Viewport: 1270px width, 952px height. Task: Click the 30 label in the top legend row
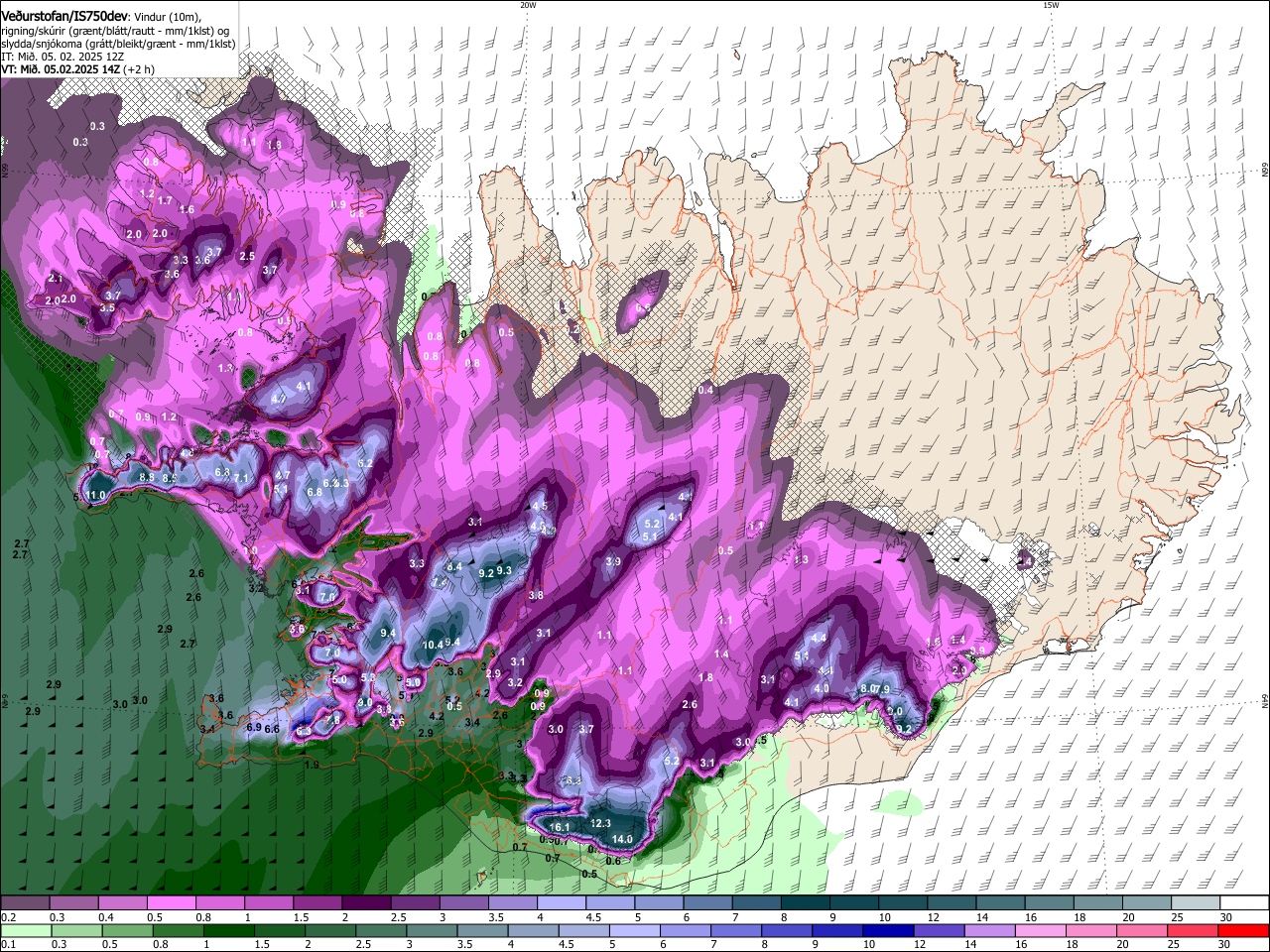pyautogui.click(x=1226, y=917)
